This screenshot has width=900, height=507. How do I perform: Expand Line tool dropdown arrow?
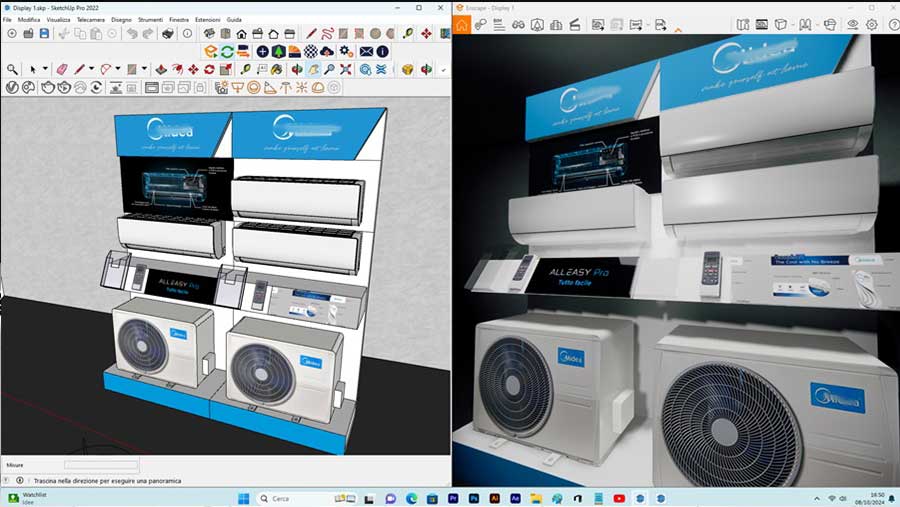tap(91, 69)
